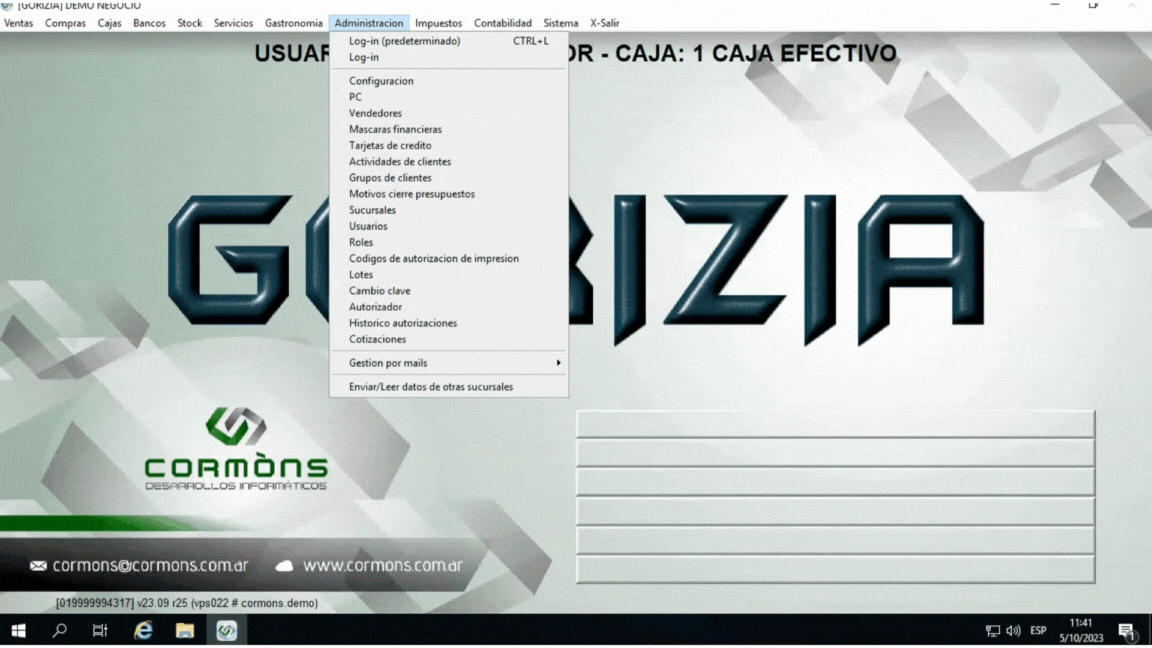Open Historico autorizaciones entry
This screenshot has width=1152, height=648.
tap(449, 323)
